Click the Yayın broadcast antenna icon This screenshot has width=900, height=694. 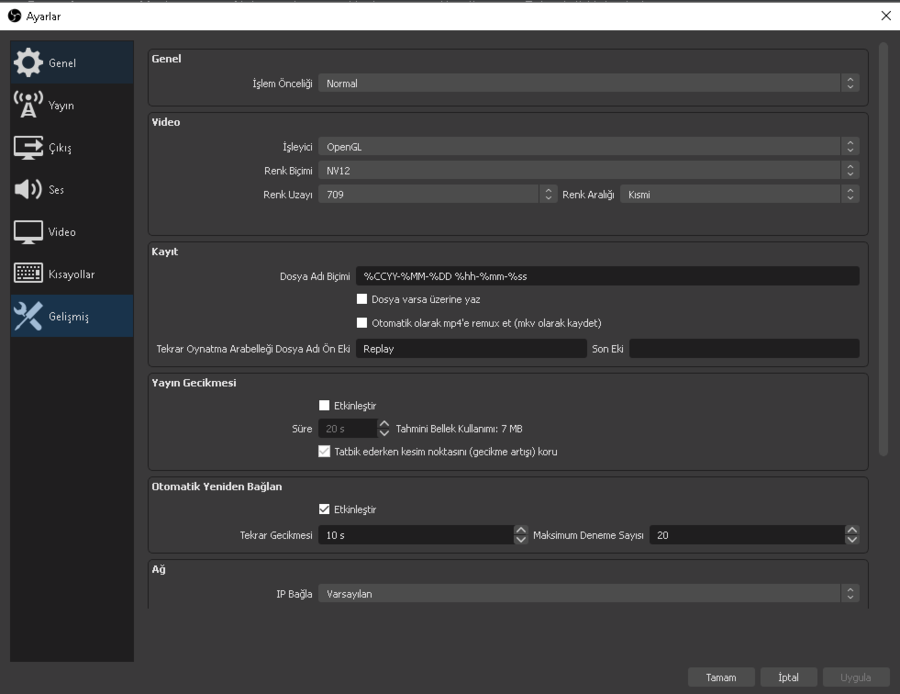[28, 105]
